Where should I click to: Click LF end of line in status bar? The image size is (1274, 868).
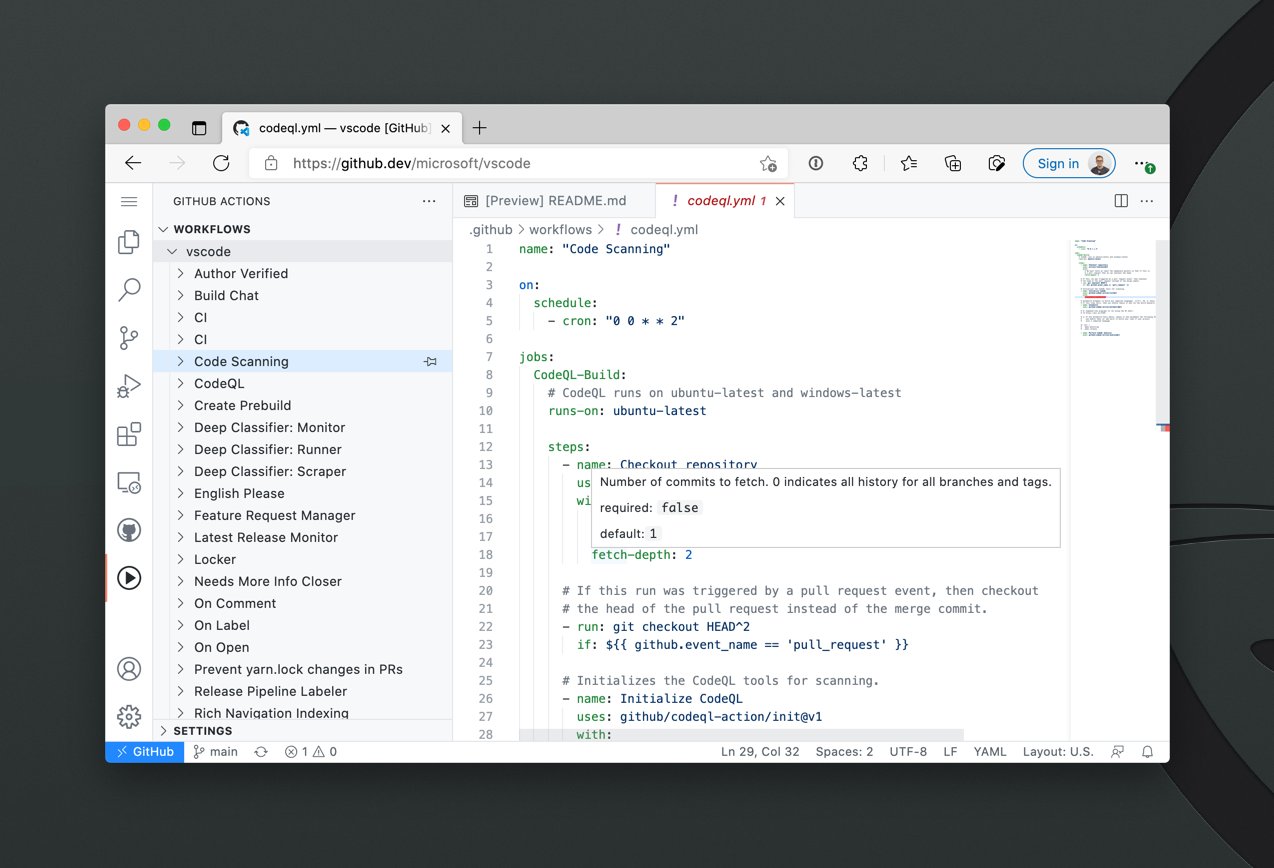click(950, 752)
